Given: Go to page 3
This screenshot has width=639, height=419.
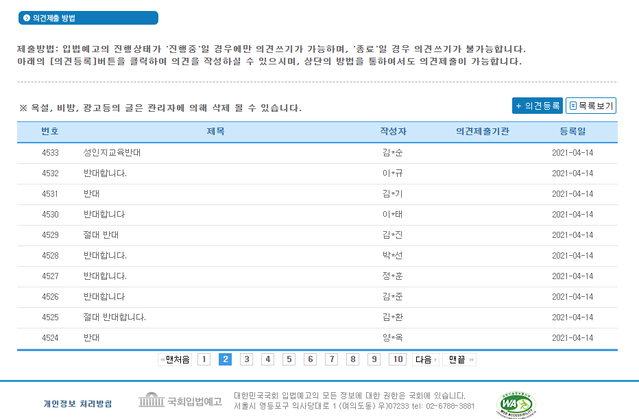Looking at the screenshot, I should click(247, 359).
